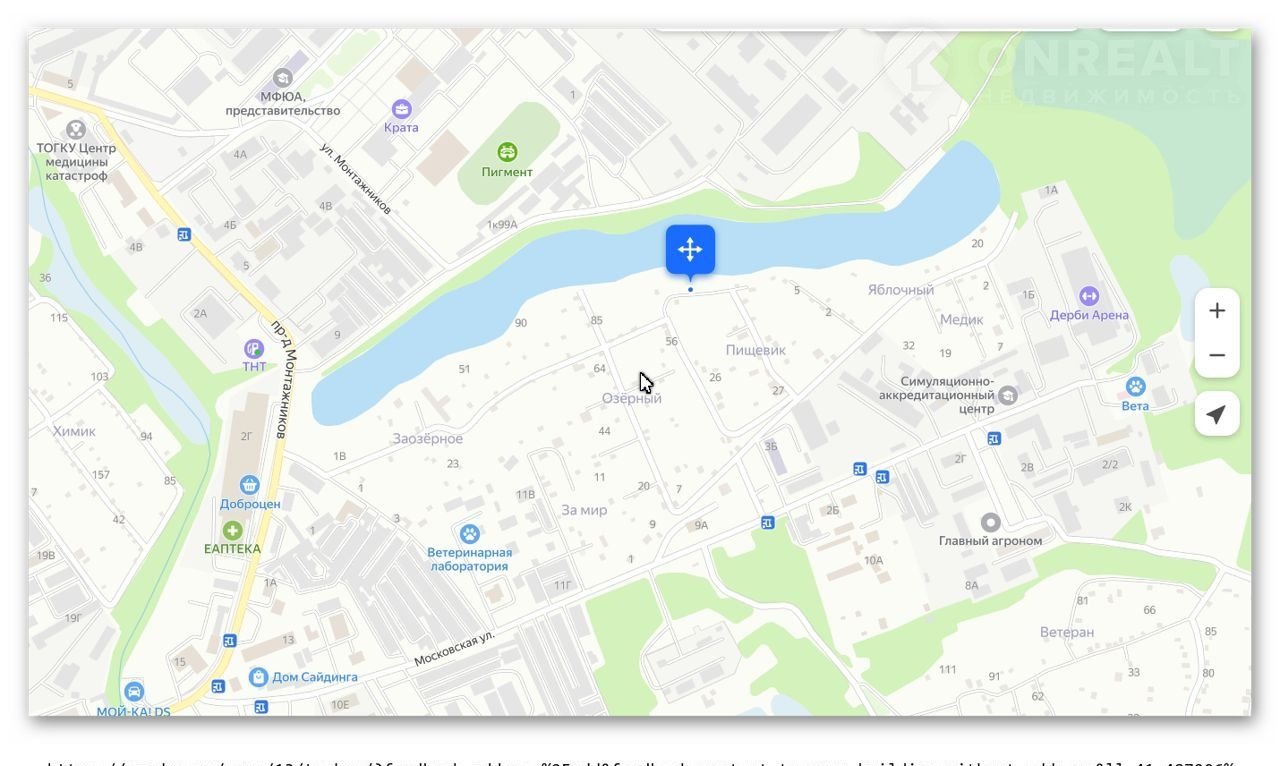Click the Московская ул. street label
The height and width of the screenshot is (766, 1280).
(x=454, y=649)
